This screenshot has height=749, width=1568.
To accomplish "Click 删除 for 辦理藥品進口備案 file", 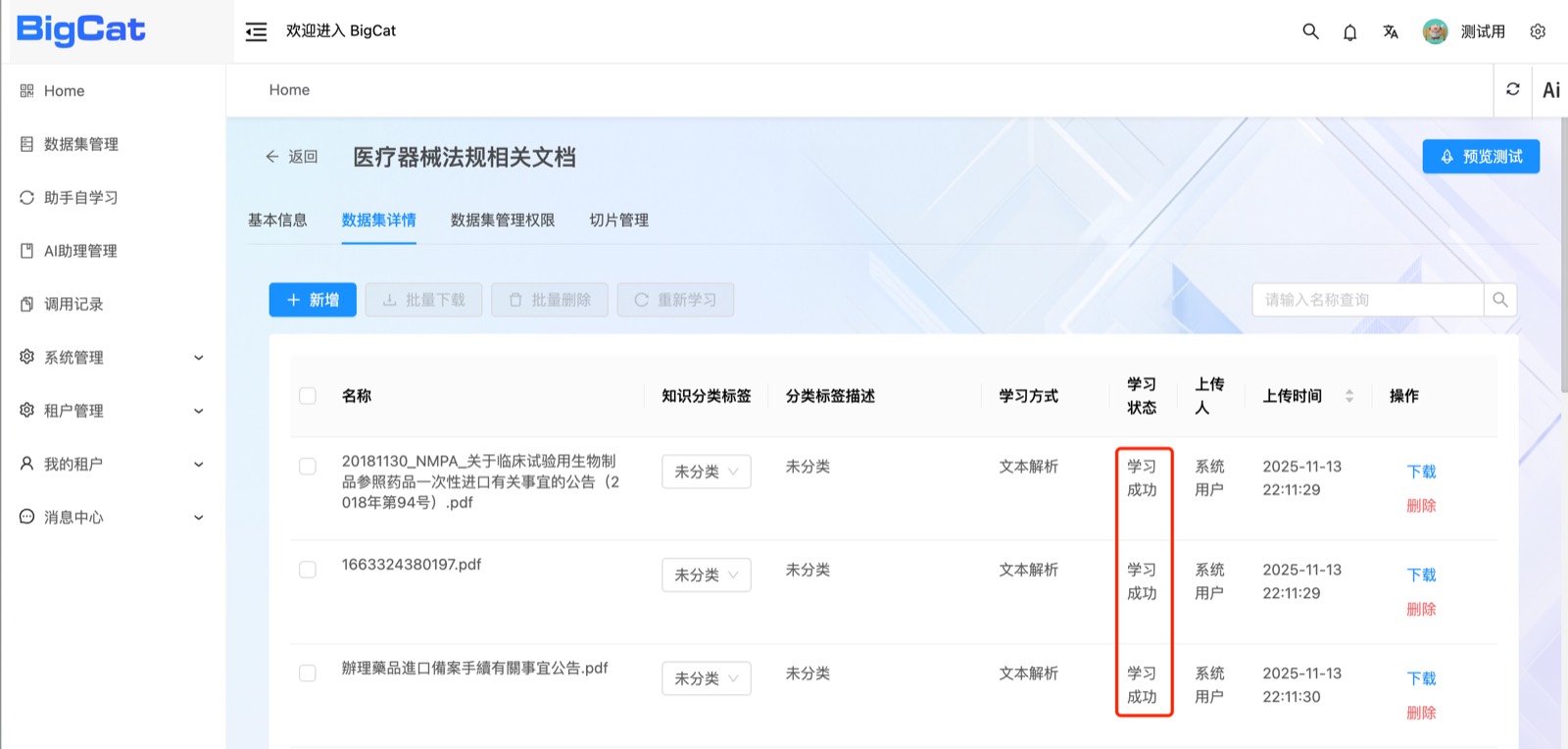I will (1421, 713).
